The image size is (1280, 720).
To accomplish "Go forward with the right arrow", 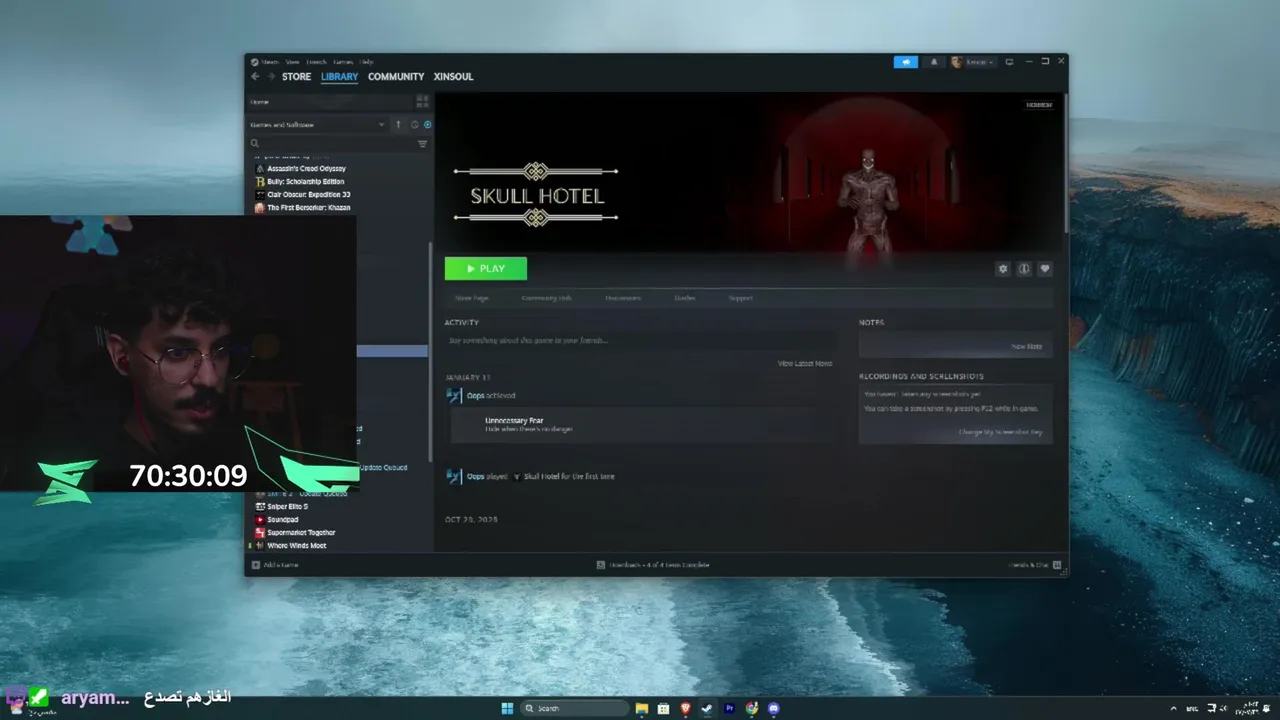I will [270, 77].
